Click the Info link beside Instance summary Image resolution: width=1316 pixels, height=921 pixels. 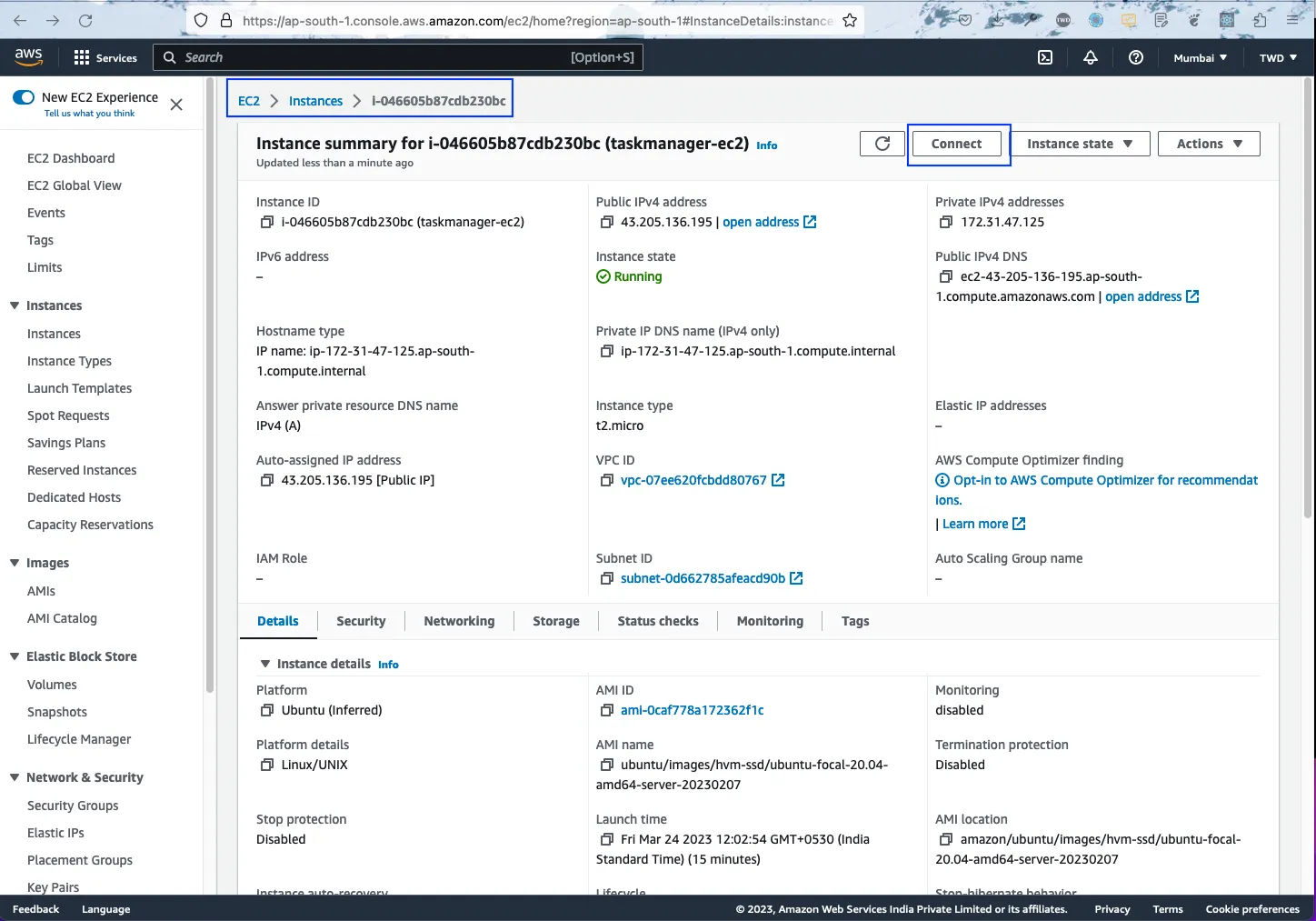[767, 145]
